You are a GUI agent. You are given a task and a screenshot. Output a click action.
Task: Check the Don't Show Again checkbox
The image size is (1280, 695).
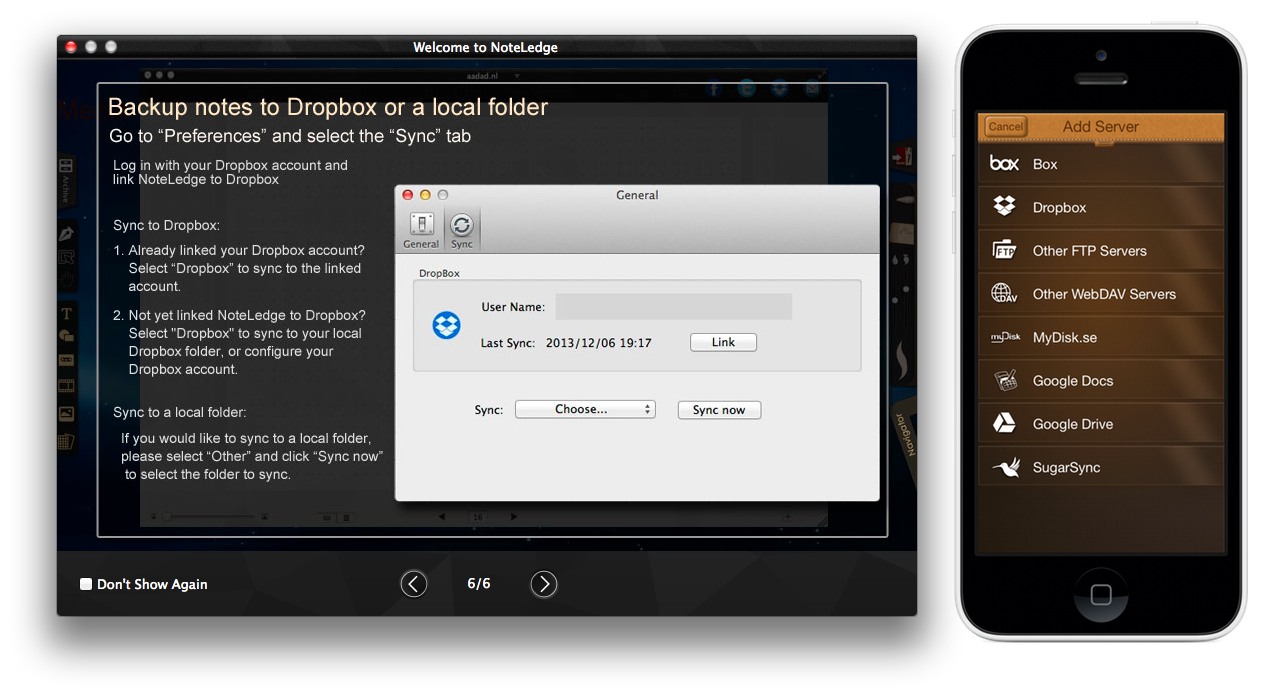[x=86, y=584]
